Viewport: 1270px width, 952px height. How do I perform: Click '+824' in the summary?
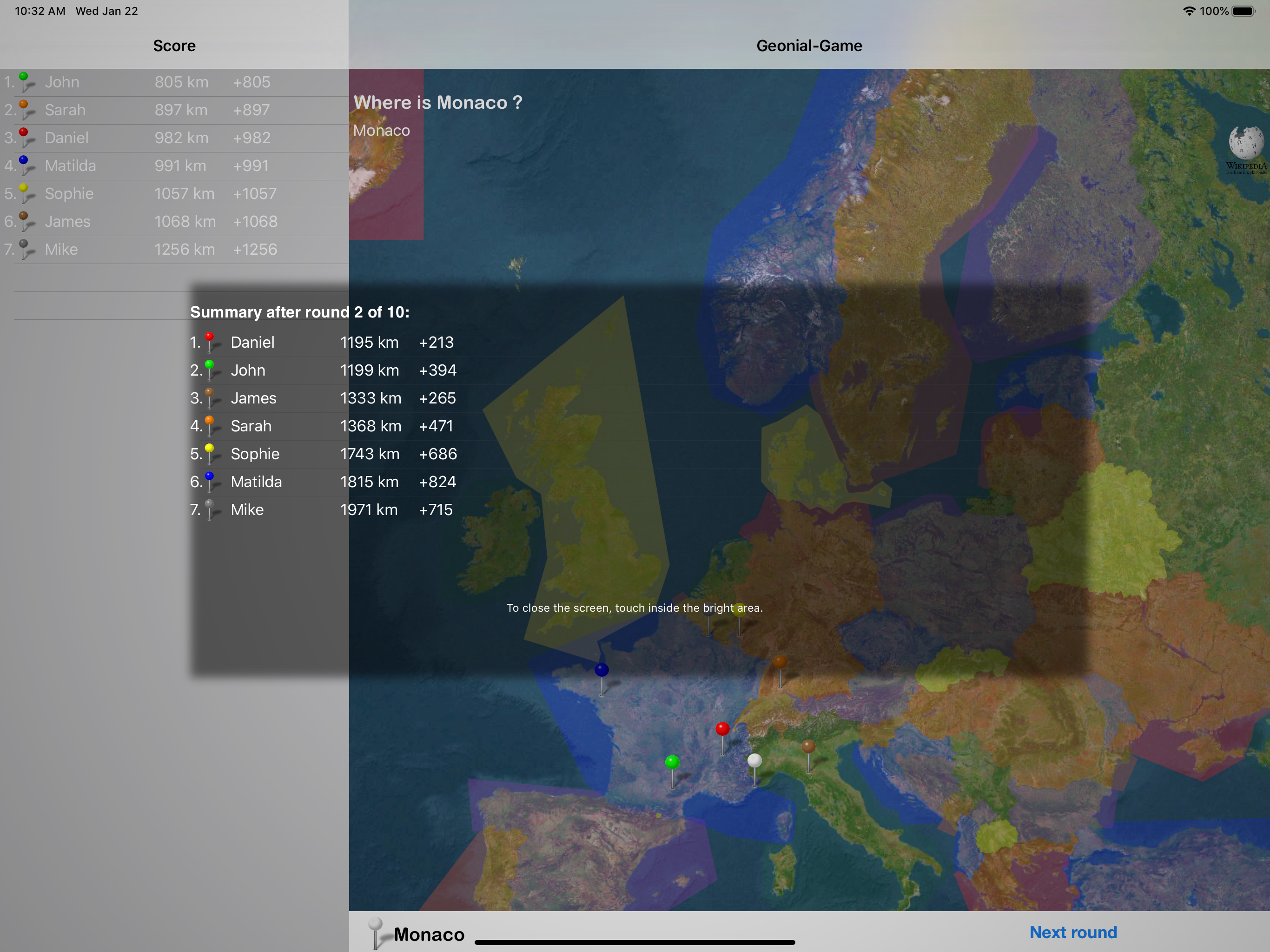pos(437,482)
